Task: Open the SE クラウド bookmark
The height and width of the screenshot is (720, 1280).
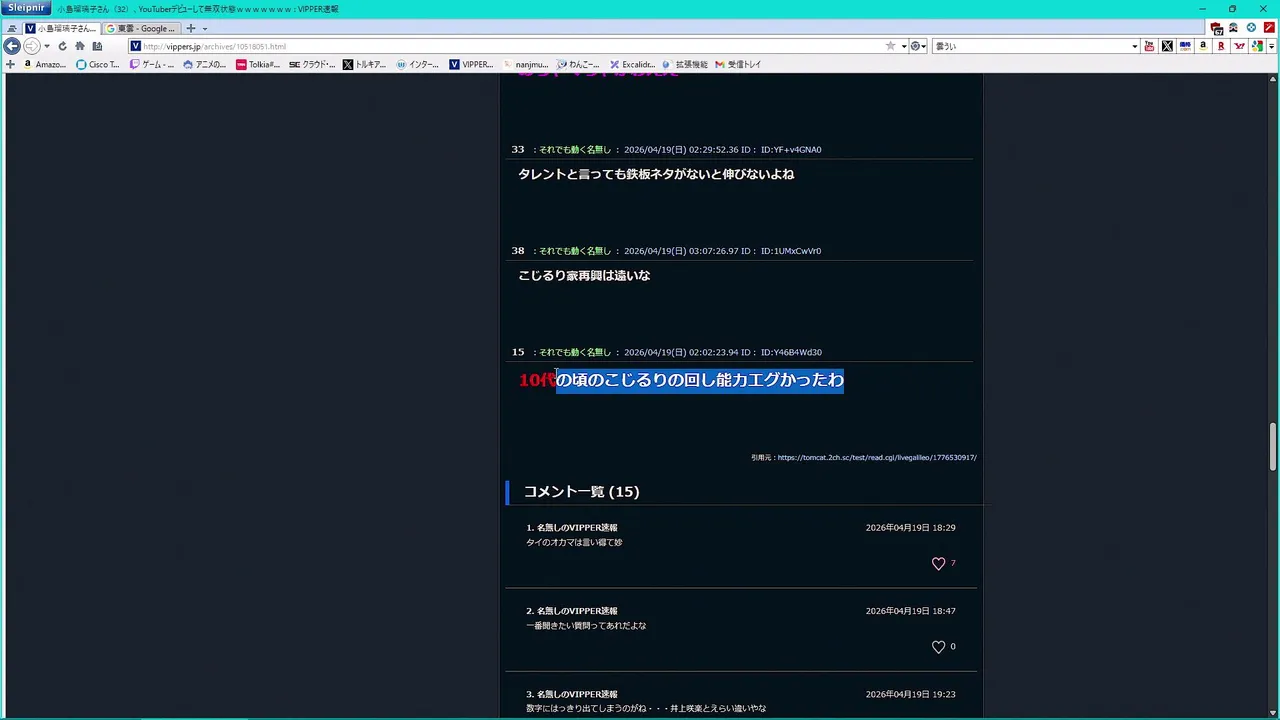Action: [x=312, y=64]
